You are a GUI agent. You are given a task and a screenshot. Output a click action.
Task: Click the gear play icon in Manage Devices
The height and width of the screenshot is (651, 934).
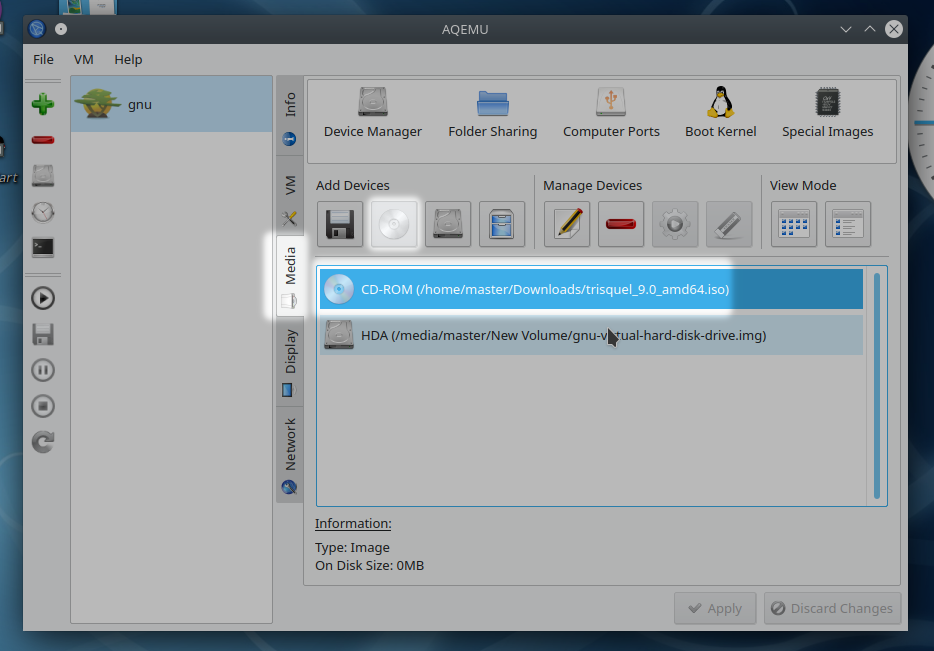click(675, 225)
